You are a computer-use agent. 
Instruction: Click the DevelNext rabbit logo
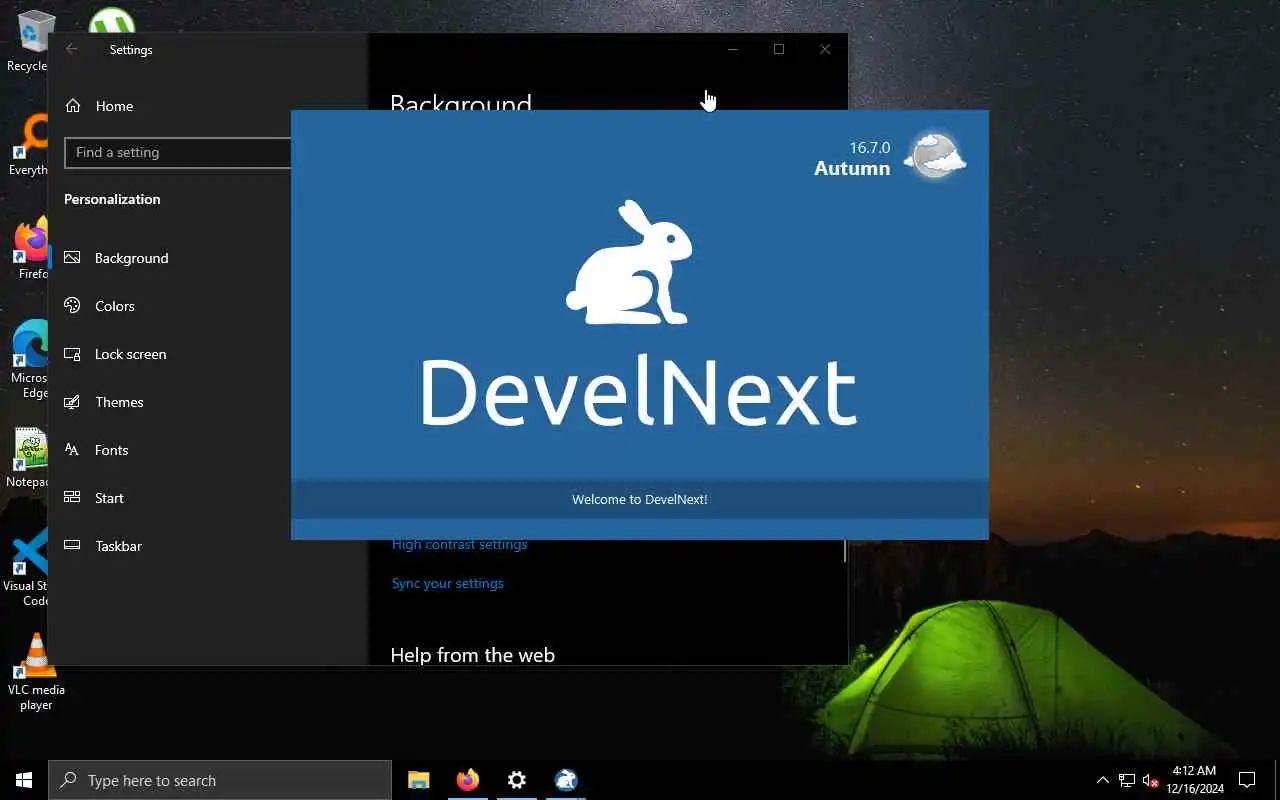[x=630, y=263]
